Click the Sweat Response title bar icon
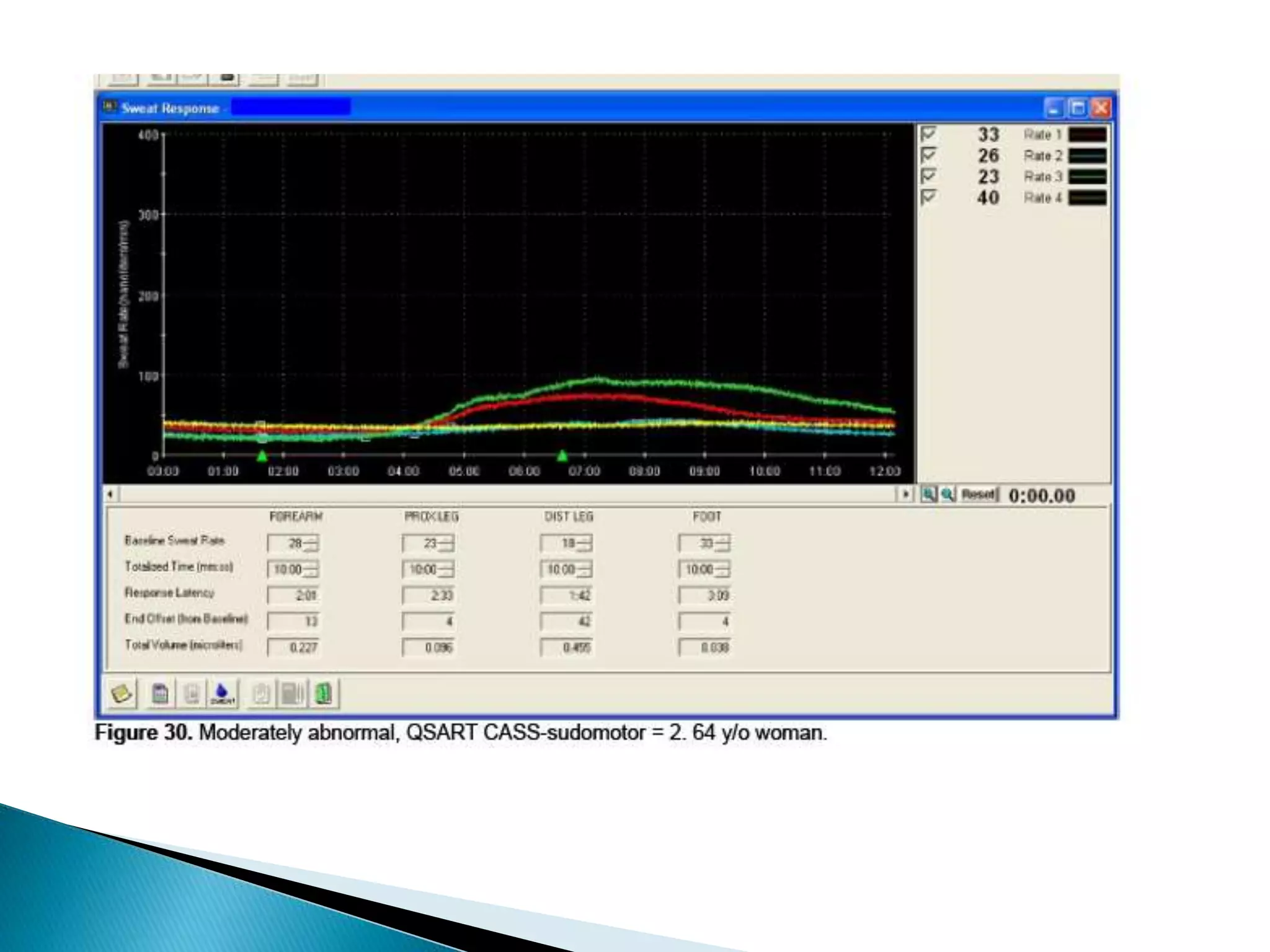Screen dimensions: 1270x952 pos(110,107)
